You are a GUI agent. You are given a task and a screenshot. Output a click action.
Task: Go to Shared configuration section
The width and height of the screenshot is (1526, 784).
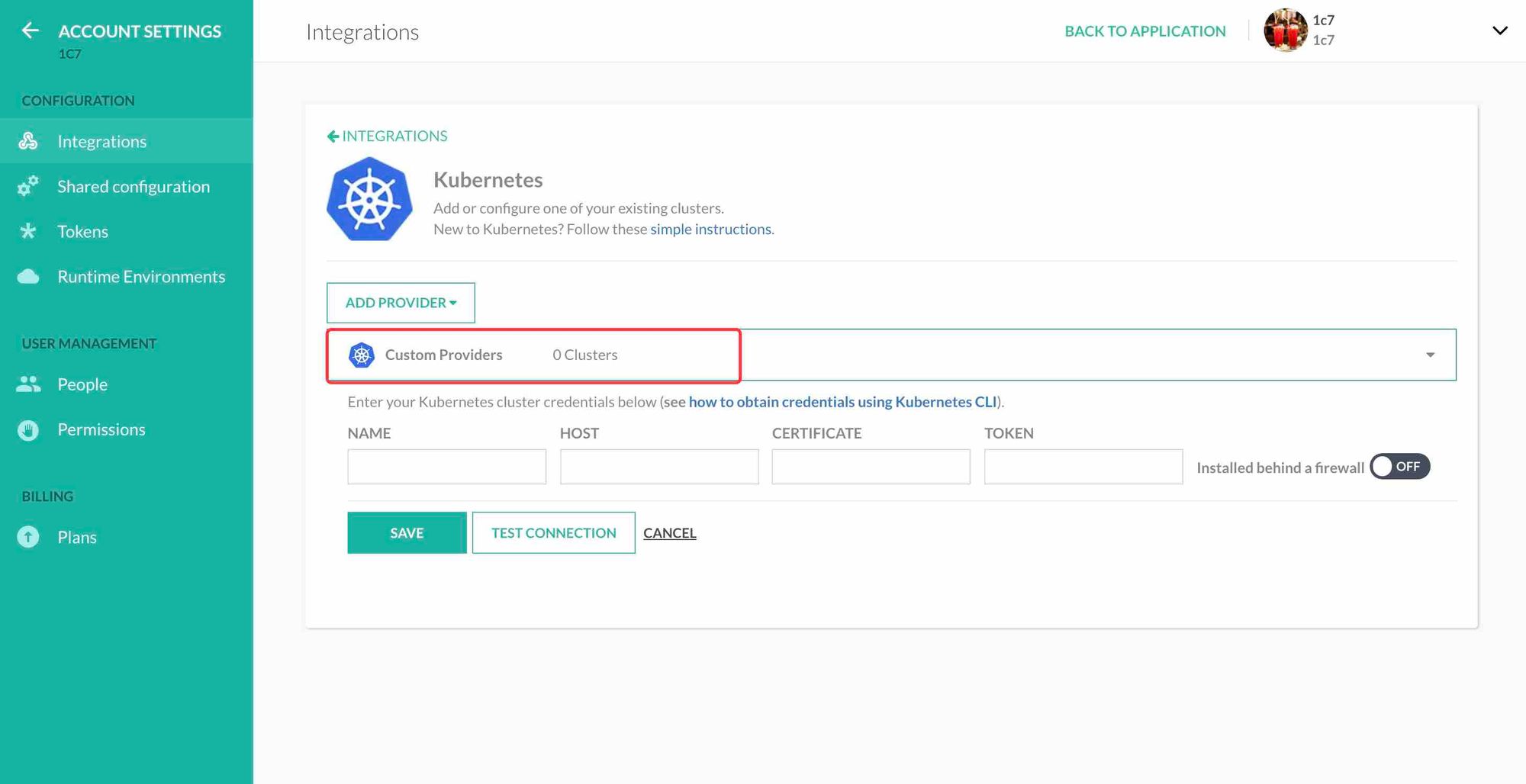point(134,187)
